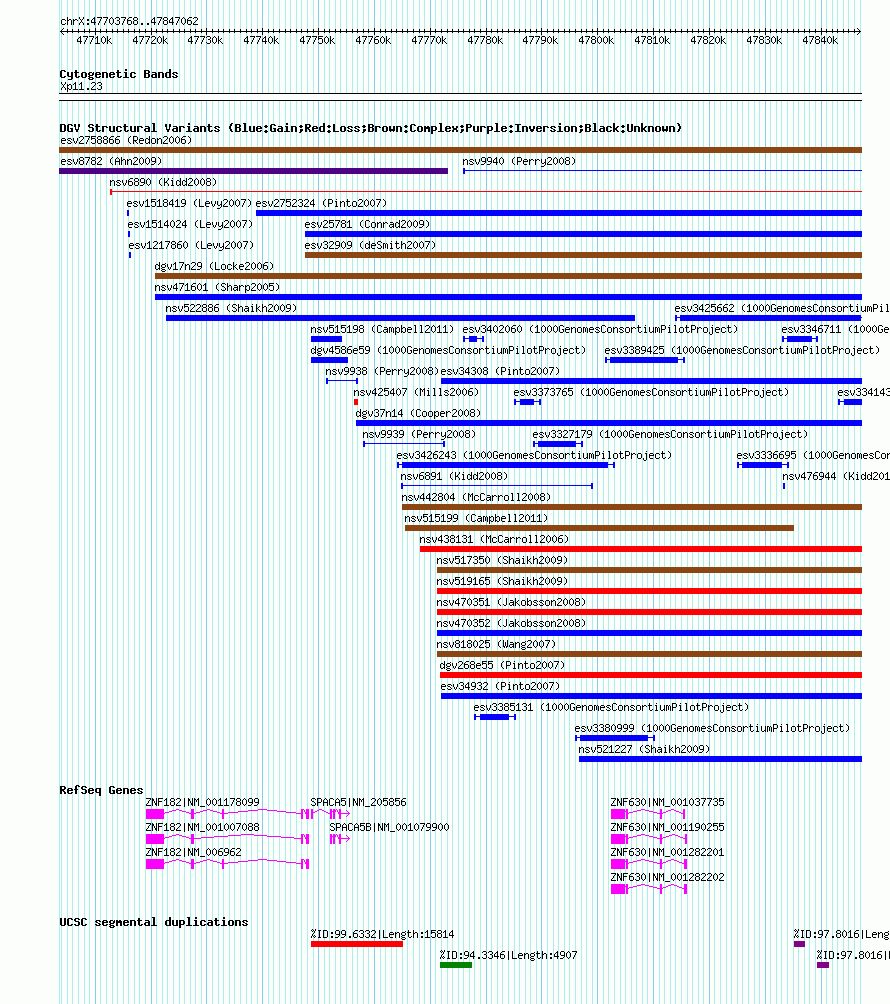Click ZNF182|NM_001007088 gene label
The height and width of the screenshot is (1004, 890).
tap(202, 827)
